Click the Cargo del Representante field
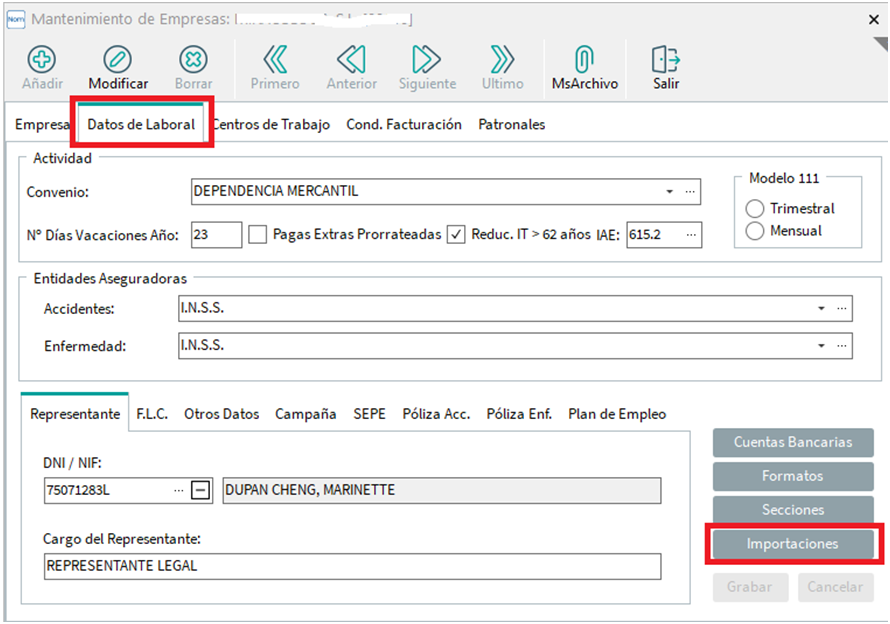 tap(352, 566)
